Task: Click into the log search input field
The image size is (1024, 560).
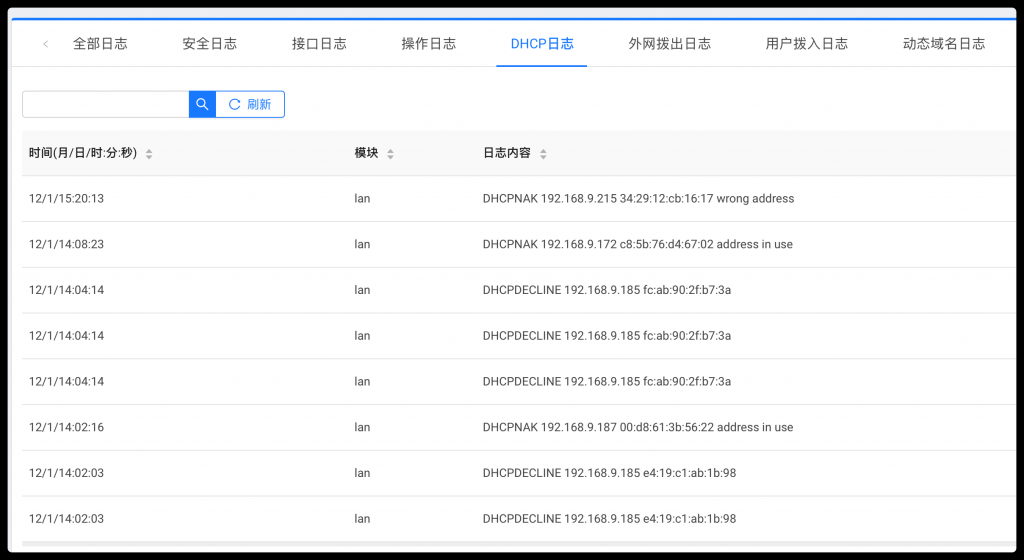Action: coord(105,104)
